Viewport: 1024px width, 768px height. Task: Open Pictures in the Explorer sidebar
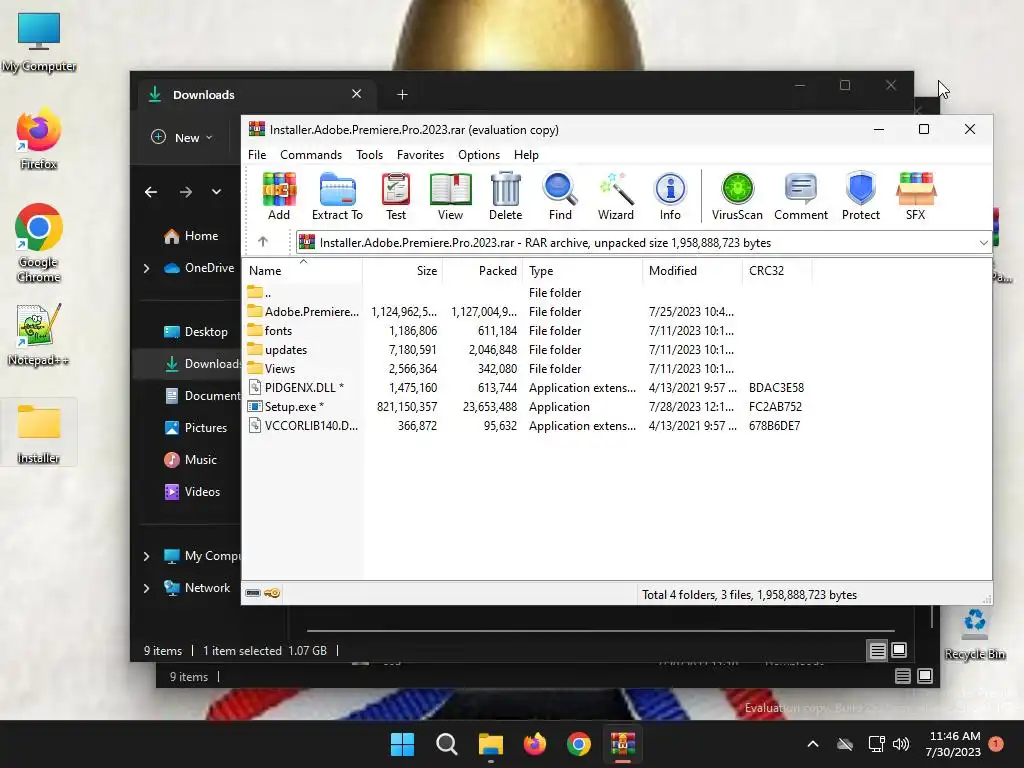click(196, 428)
